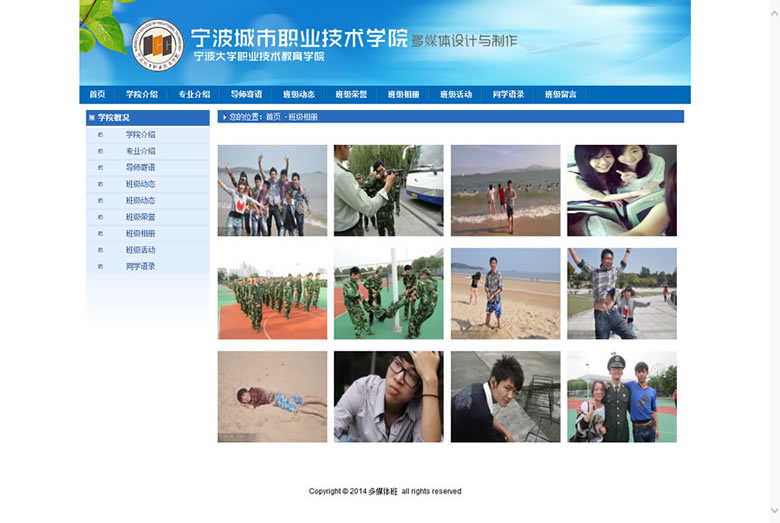Click the breadcrumb arrow before 您的位置
This screenshot has width=780, height=523.
[224, 117]
